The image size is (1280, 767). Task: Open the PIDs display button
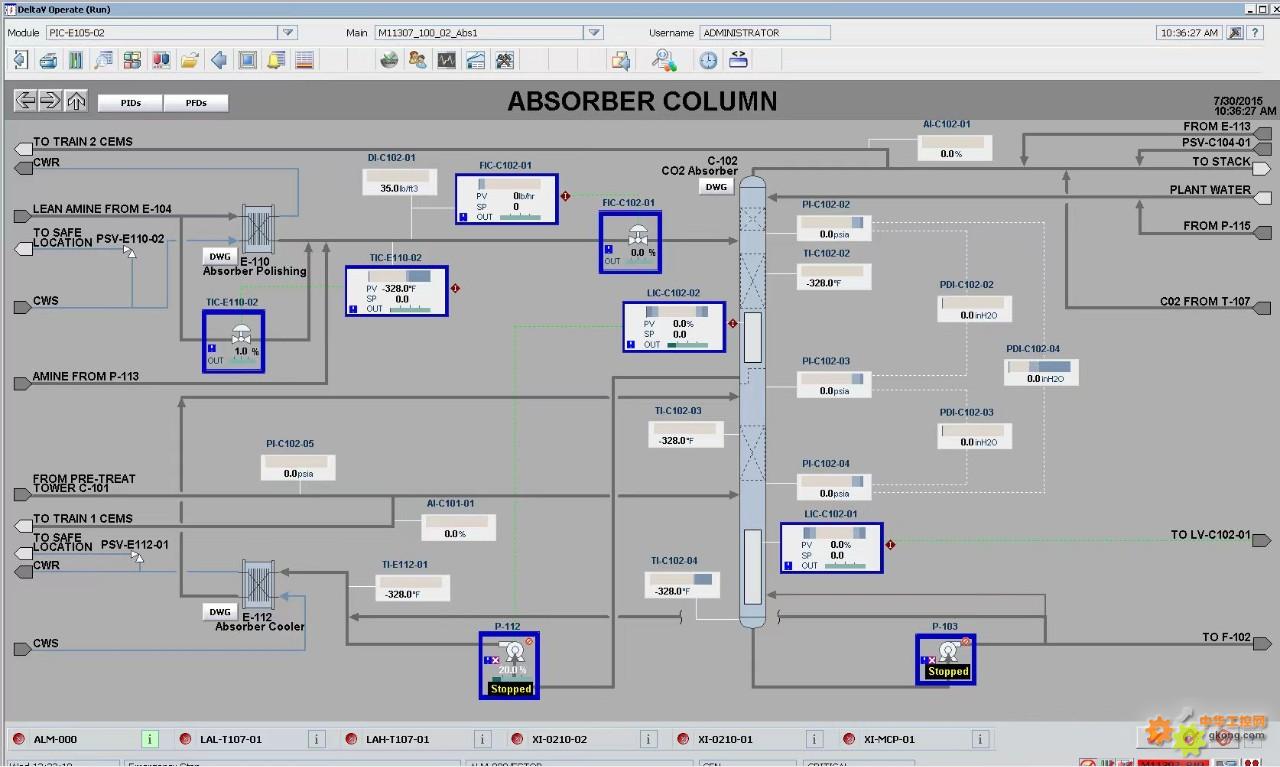130,102
